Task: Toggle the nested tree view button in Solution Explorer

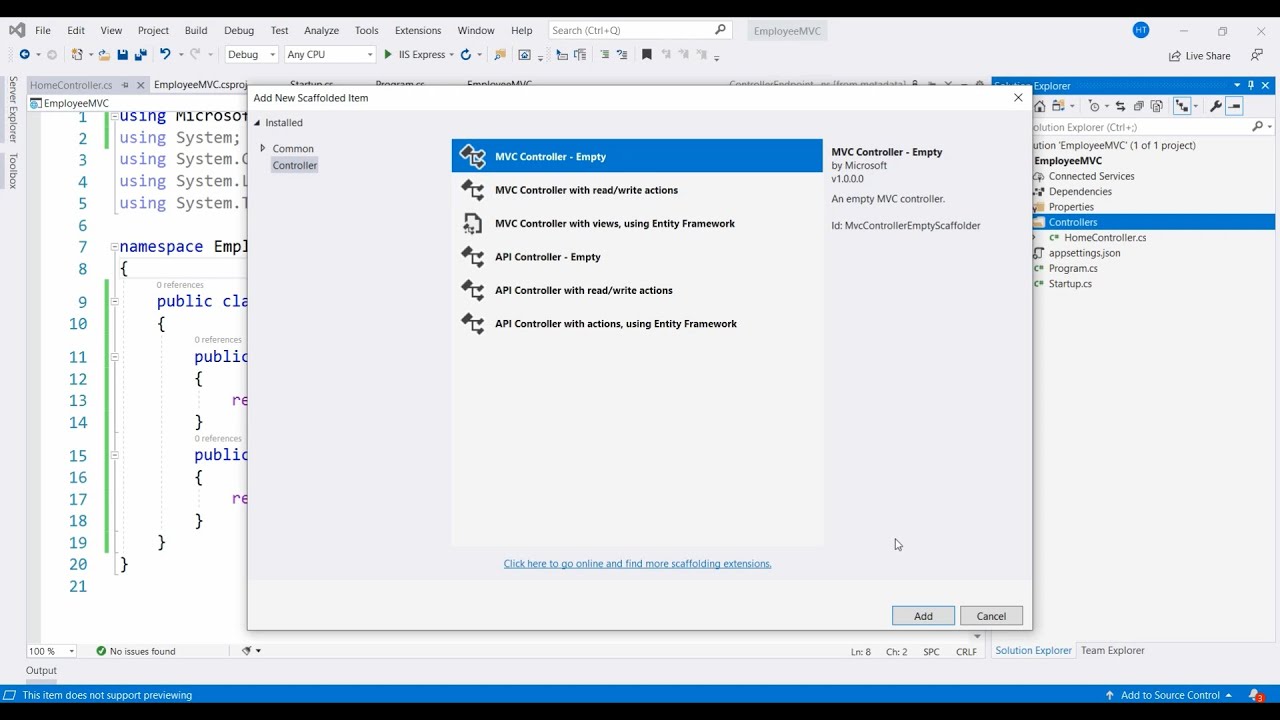Action: pyautogui.click(x=1182, y=106)
